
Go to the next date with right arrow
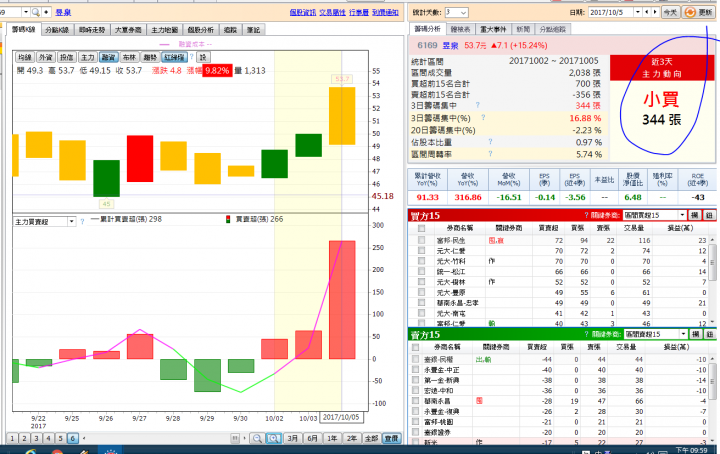pos(655,12)
